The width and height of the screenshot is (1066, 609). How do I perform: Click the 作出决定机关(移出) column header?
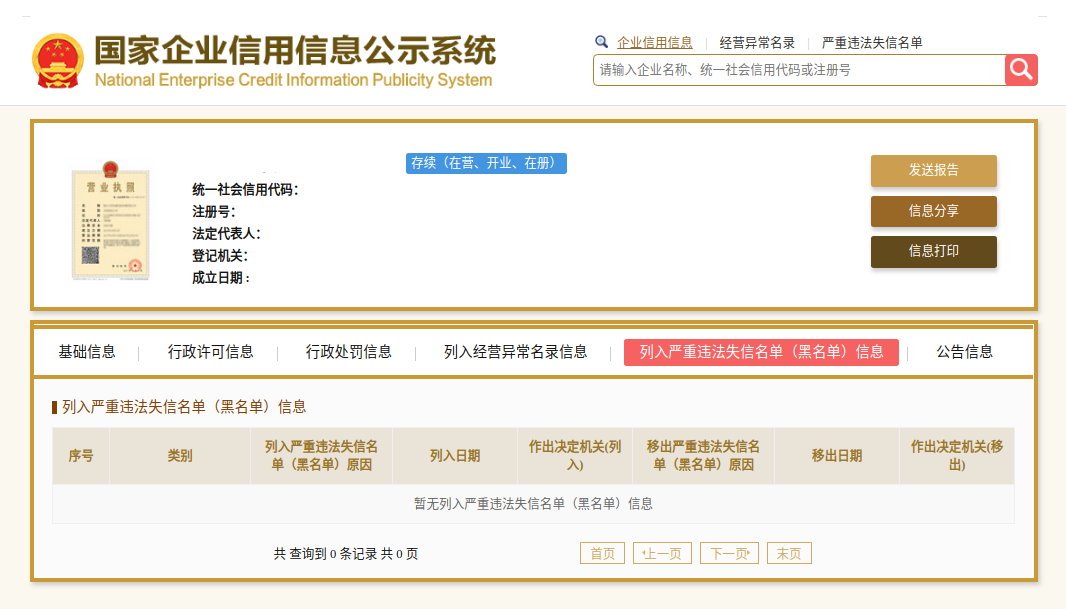pyautogui.click(x=957, y=456)
